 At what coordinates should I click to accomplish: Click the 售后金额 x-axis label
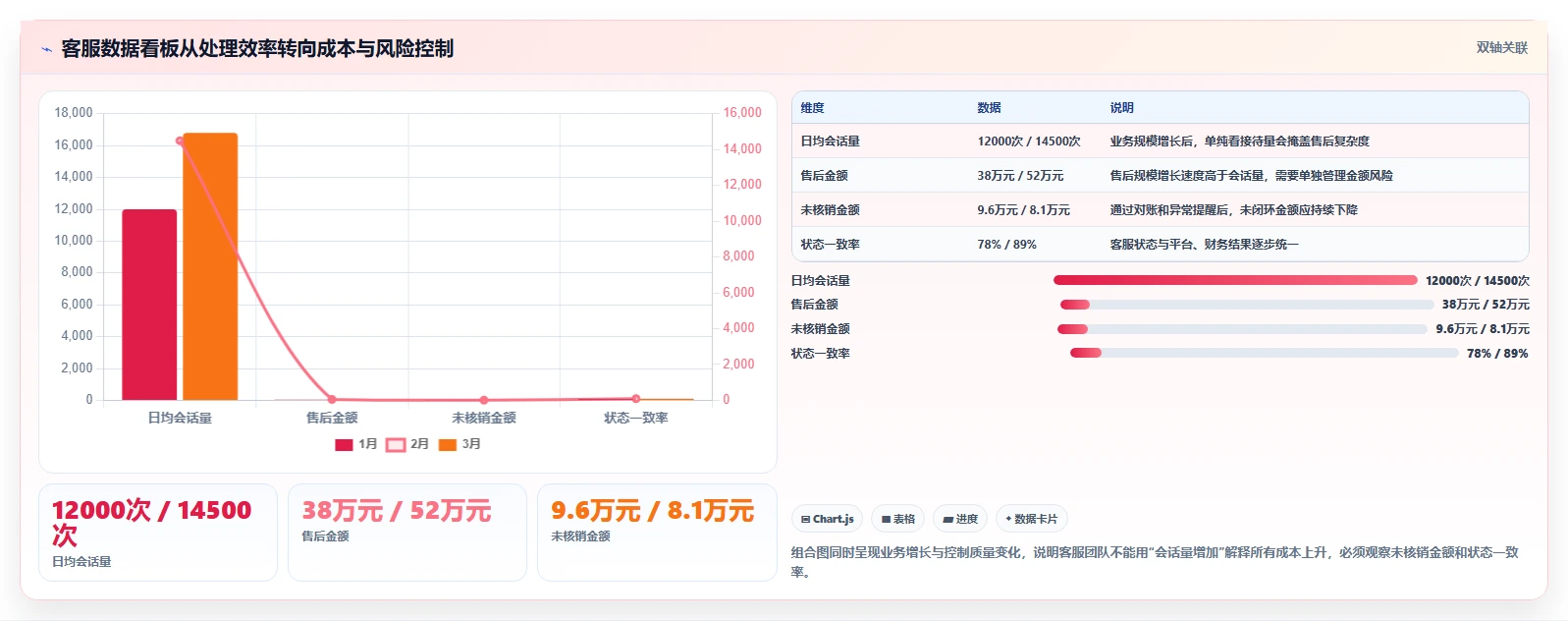point(332,418)
